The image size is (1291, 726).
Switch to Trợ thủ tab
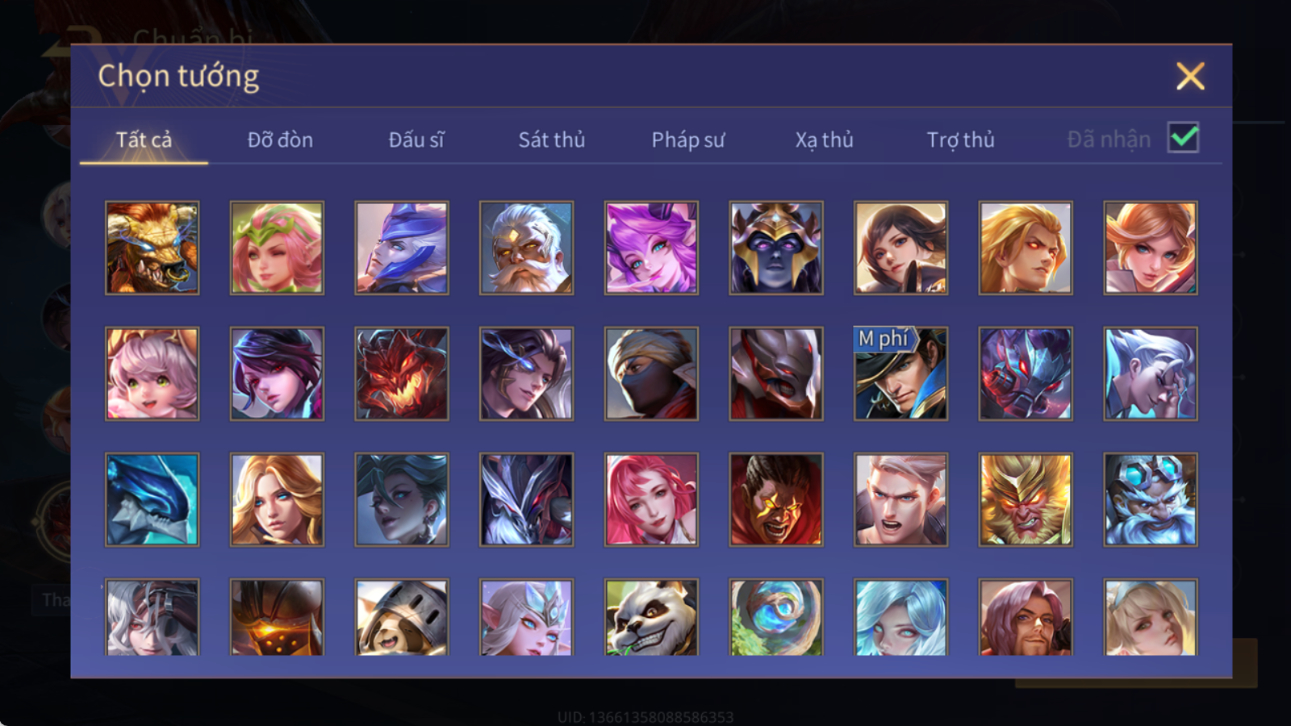[960, 140]
